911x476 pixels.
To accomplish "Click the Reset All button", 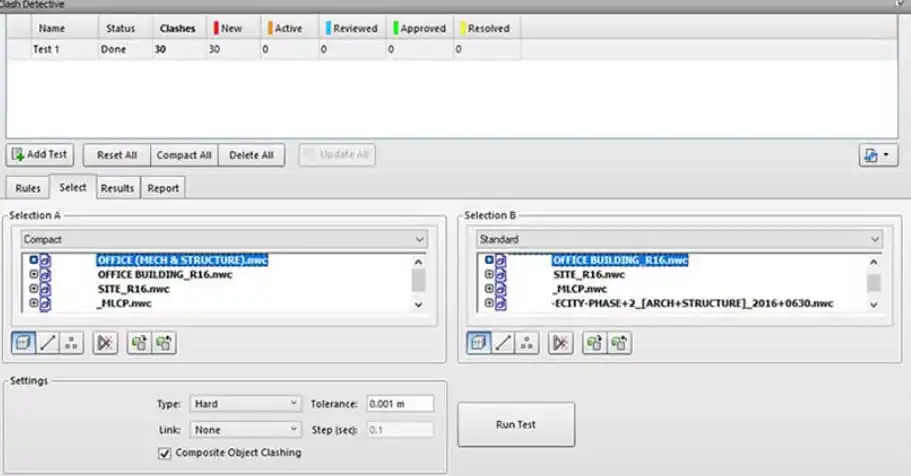I will [117, 155].
